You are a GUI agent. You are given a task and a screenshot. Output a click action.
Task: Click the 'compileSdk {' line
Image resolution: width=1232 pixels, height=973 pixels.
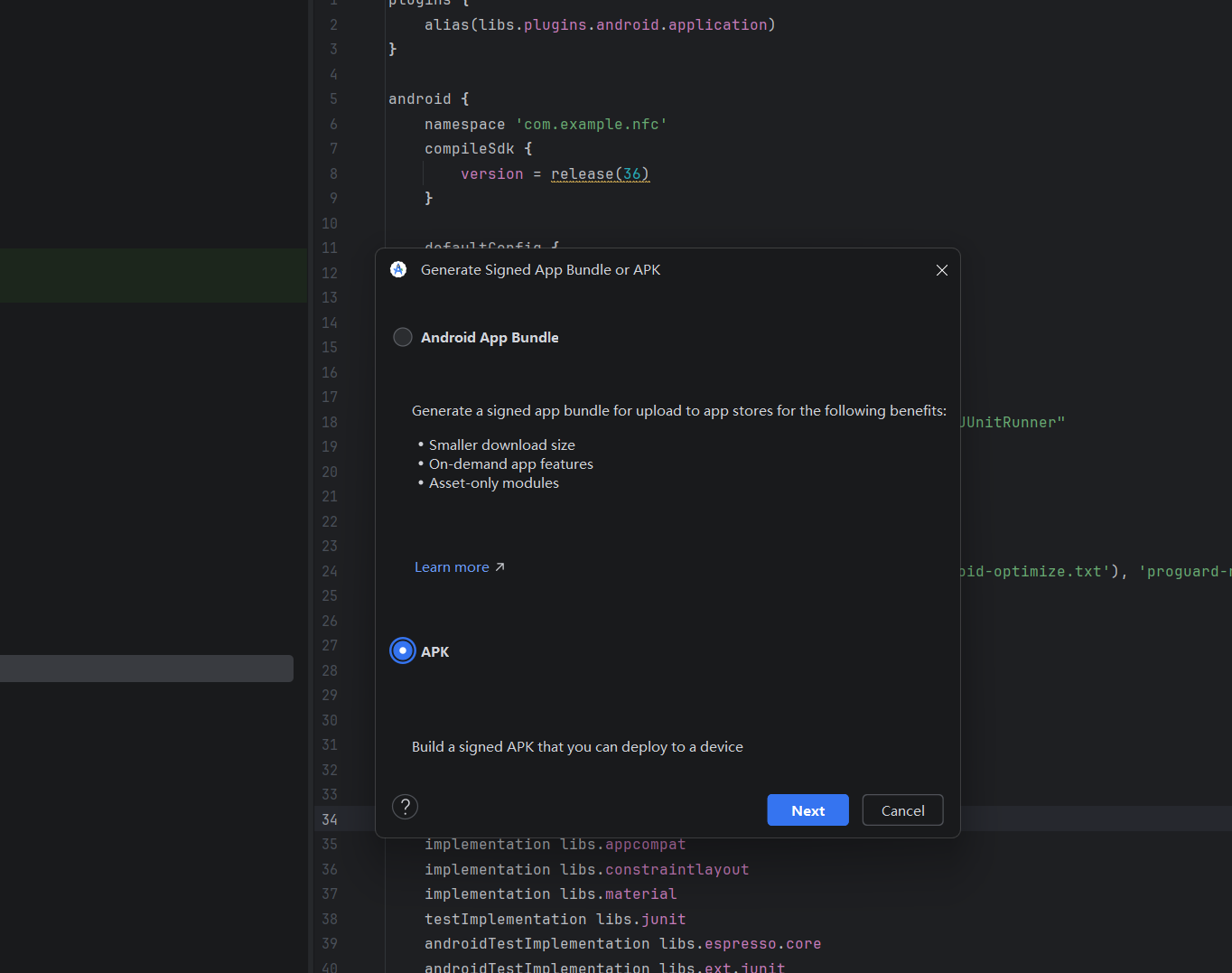click(x=478, y=148)
